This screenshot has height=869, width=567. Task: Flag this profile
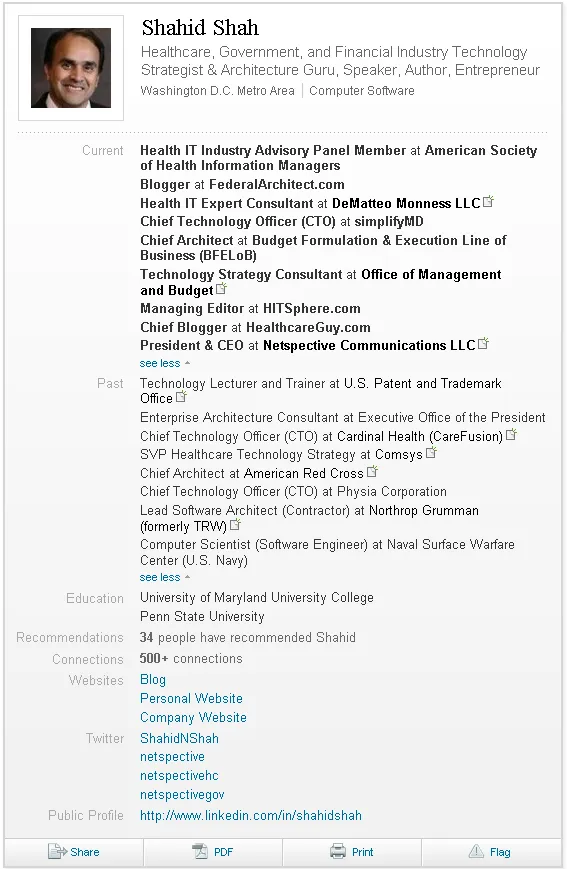coord(489,852)
